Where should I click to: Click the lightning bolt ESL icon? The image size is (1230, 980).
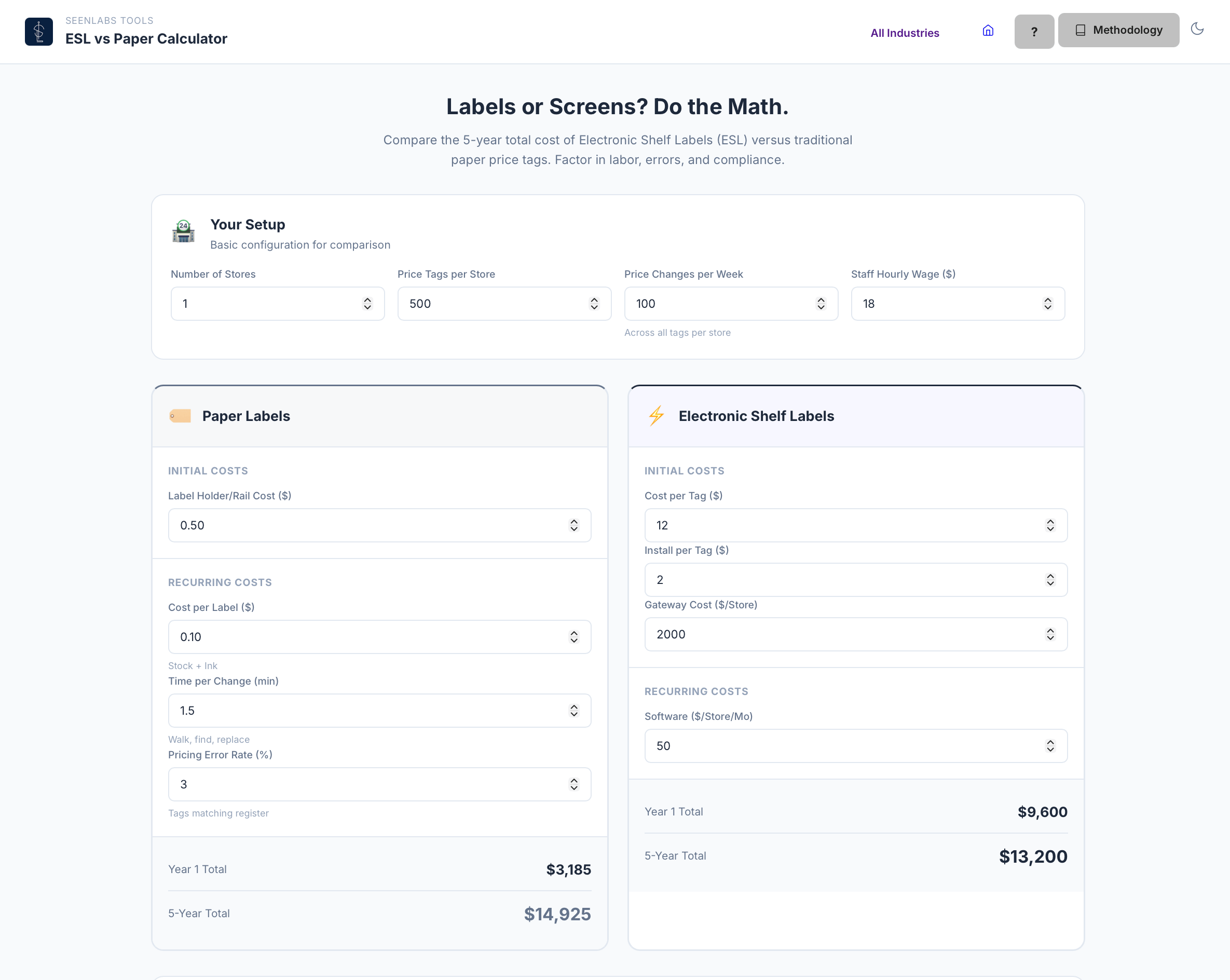point(656,416)
